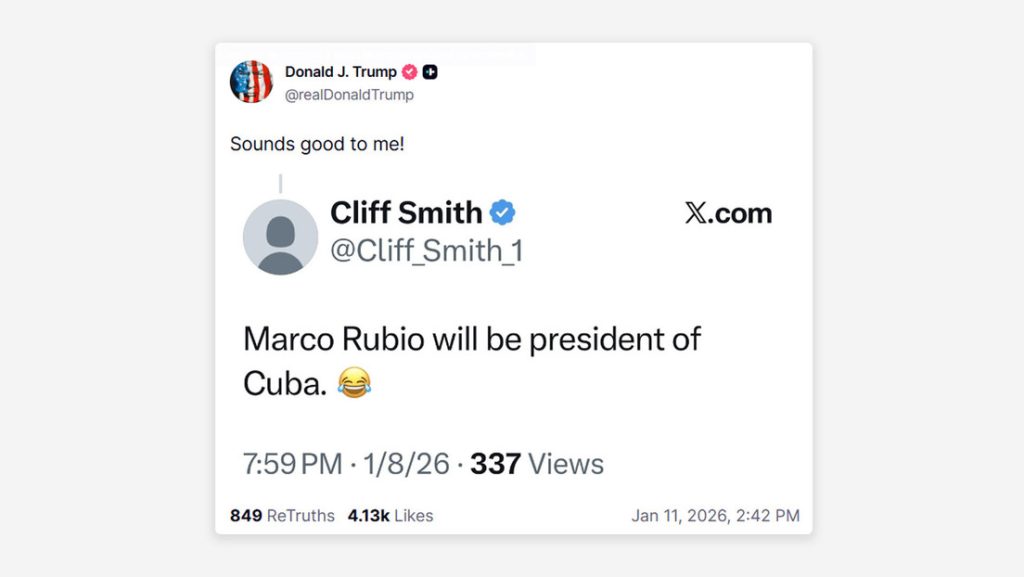Click the blue verified checkmark by Cliff Smith
The height and width of the screenshot is (577, 1024).
tap(502, 212)
